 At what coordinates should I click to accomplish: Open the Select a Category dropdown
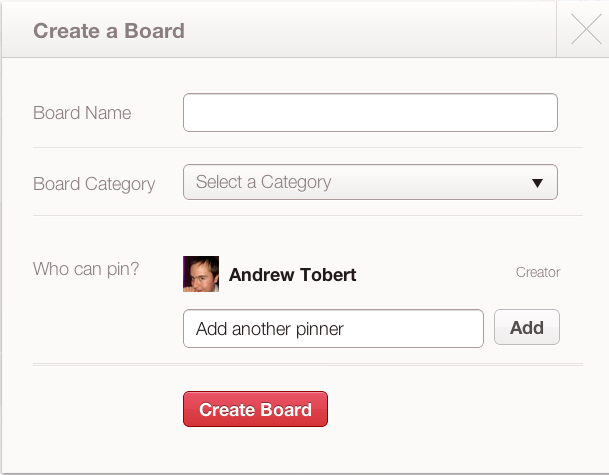[x=370, y=182]
